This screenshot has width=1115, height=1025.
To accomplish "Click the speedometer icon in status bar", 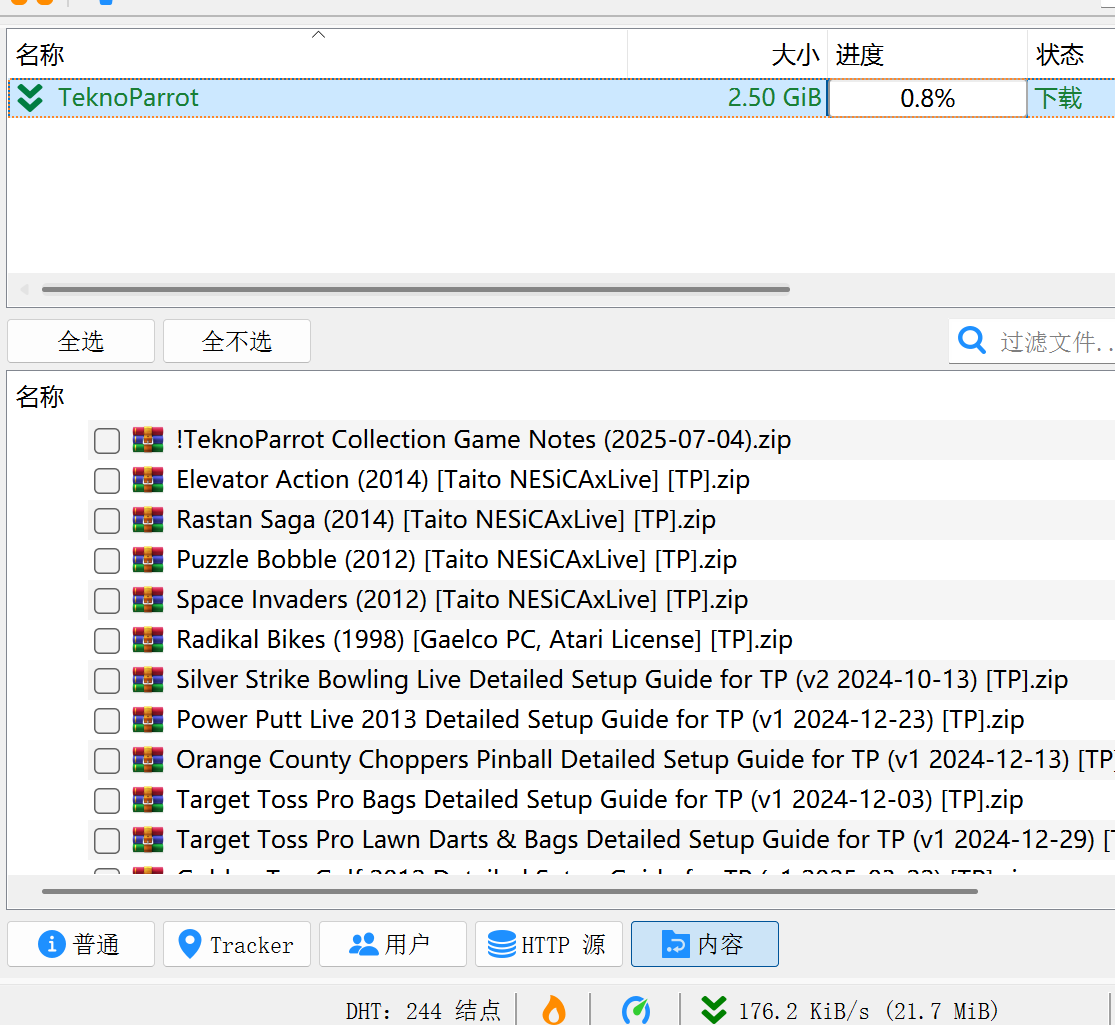I will (636, 1010).
